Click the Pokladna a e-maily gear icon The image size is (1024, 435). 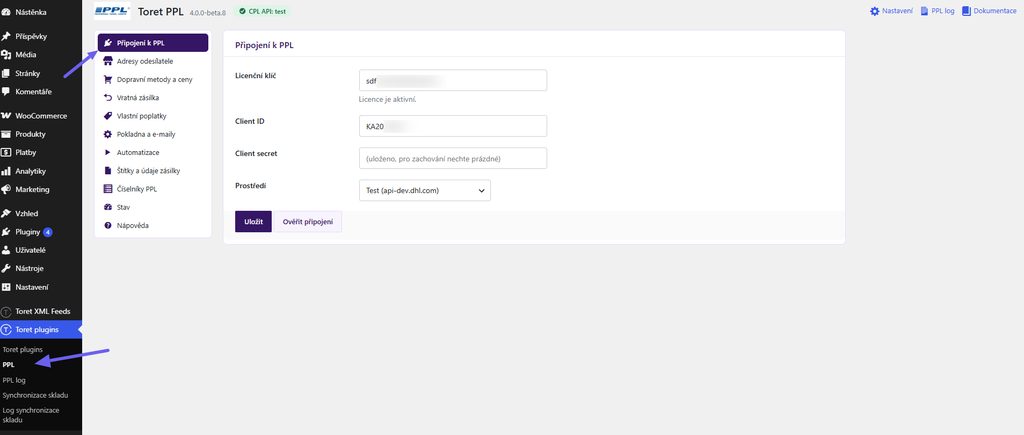pos(108,134)
